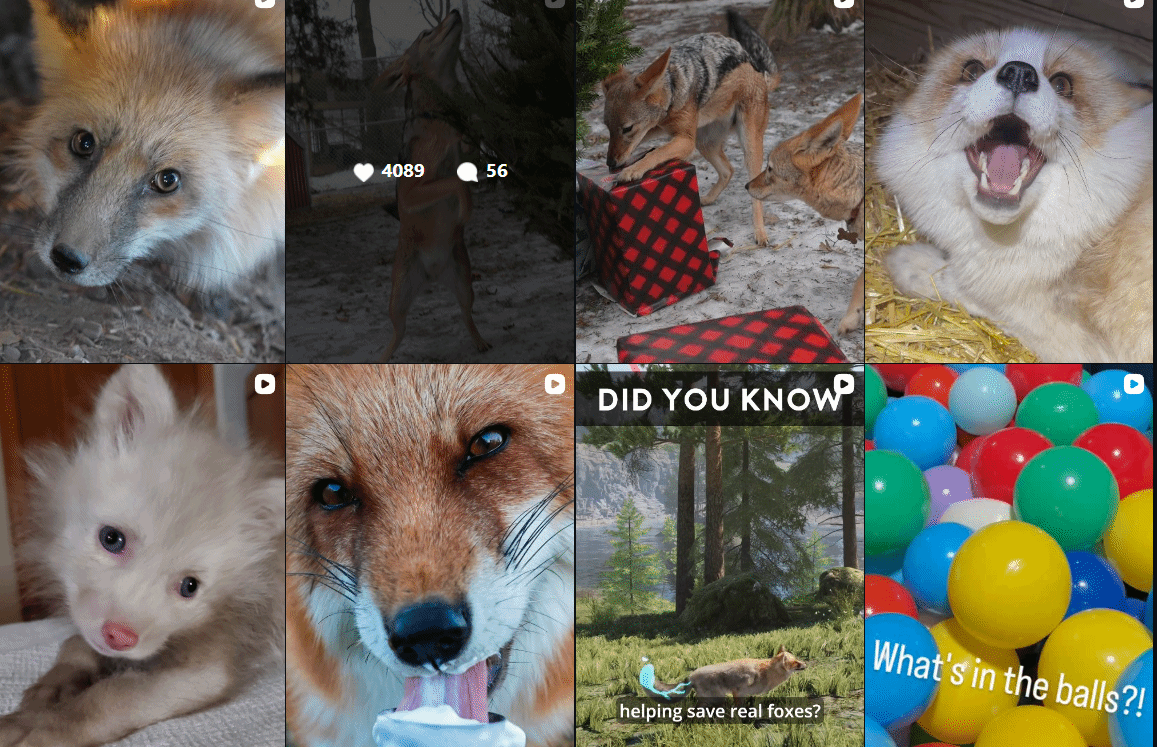Image resolution: width=1157 pixels, height=747 pixels.
Task: Click the 56 comments count
Action: point(497,171)
